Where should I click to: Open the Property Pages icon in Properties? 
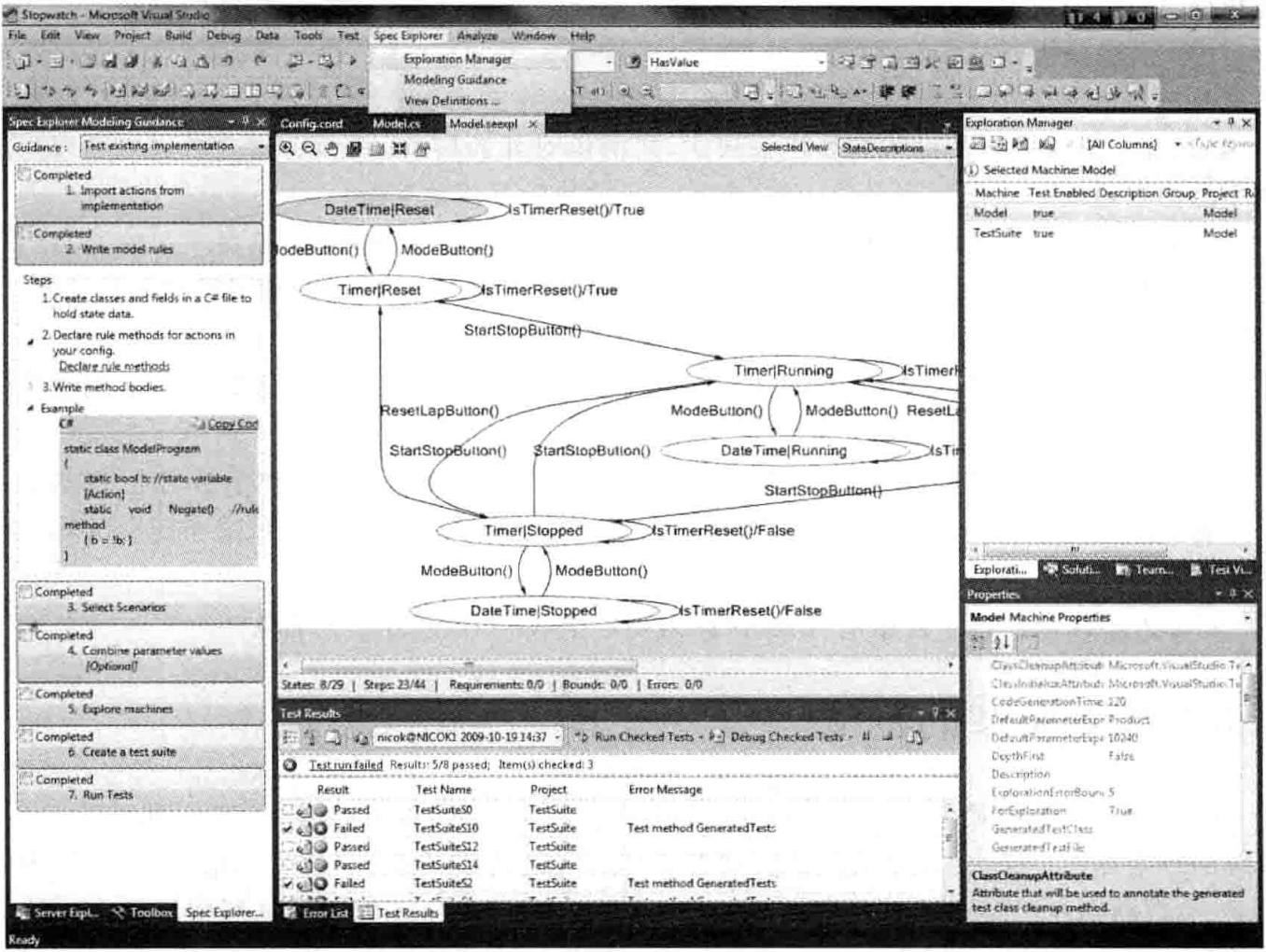[x=1031, y=642]
